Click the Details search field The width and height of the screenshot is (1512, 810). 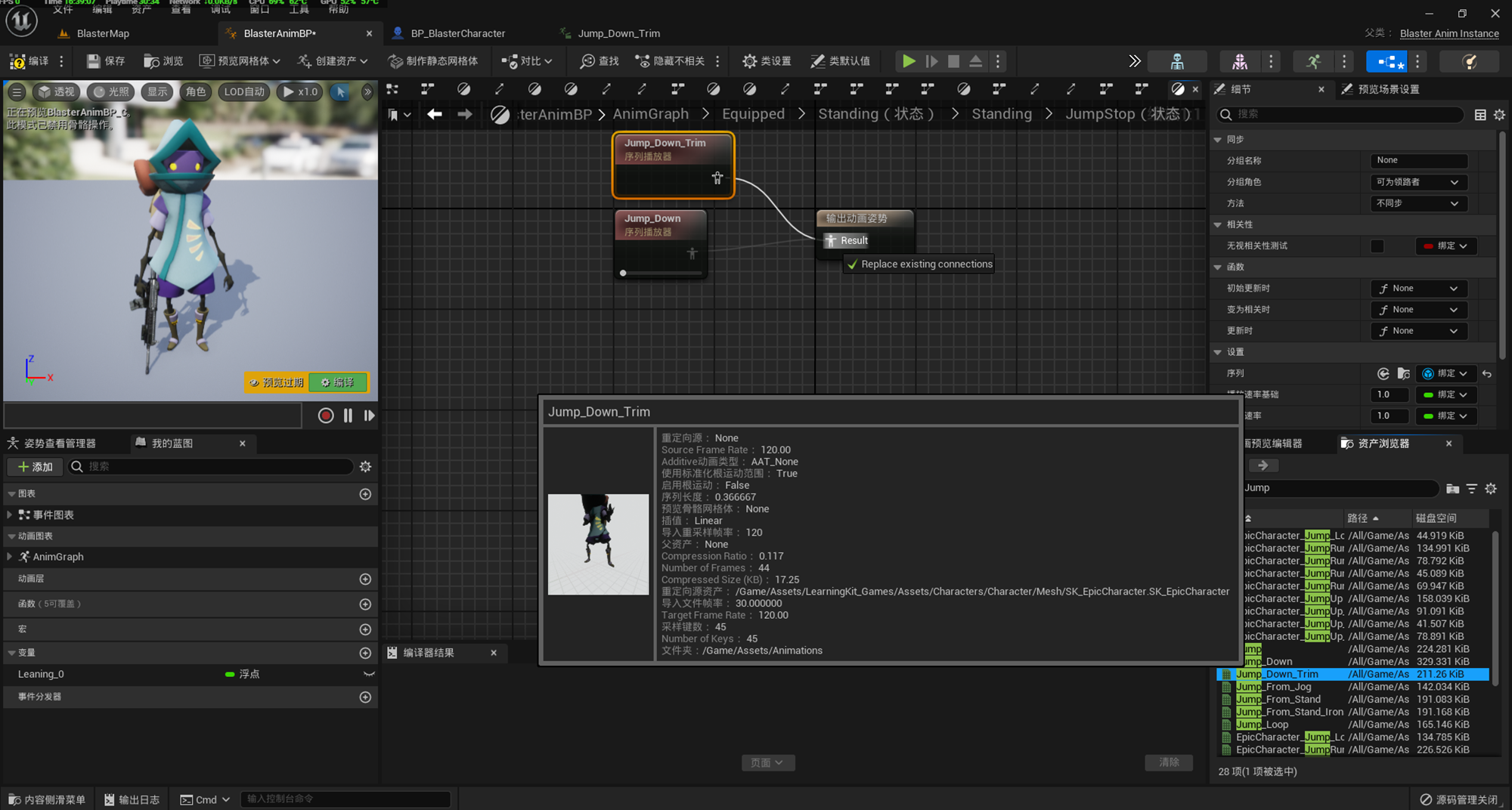click(1340, 115)
